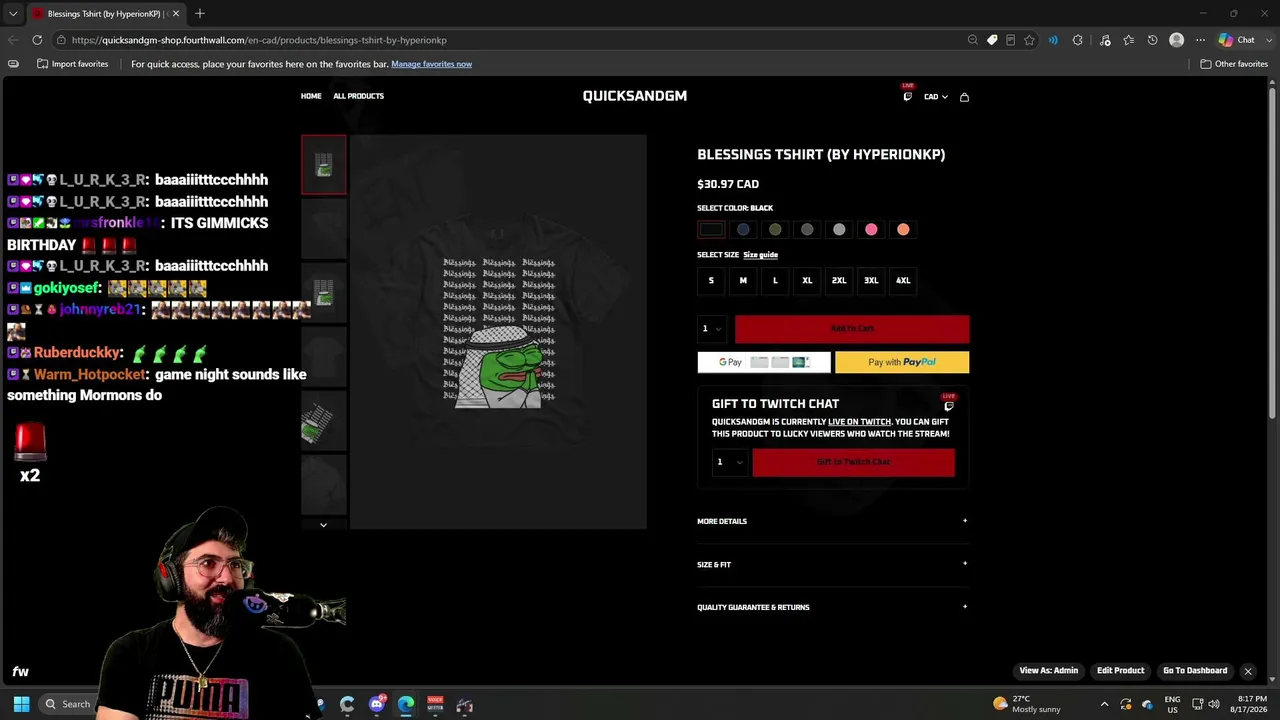Expand QUALITY GUARANTEE & RETURNS section
The height and width of the screenshot is (720, 1280).
coord(833,607)
